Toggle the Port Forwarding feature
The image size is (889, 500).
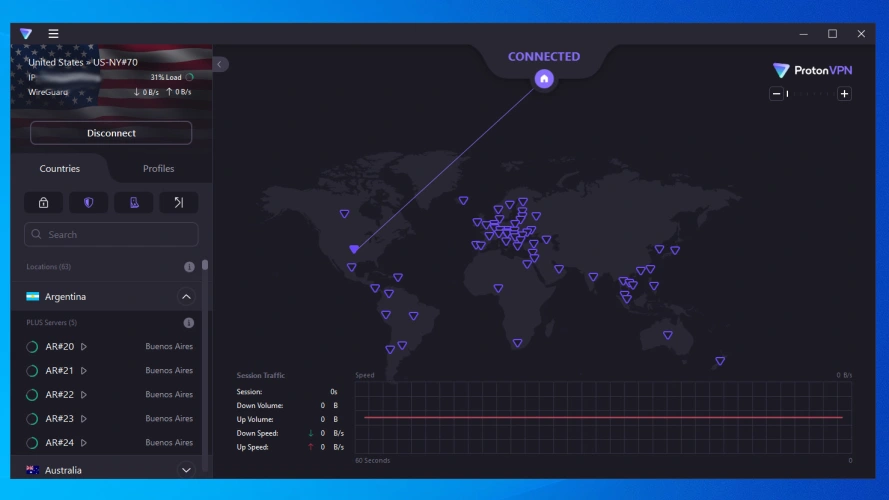click(x=178, y=203)
